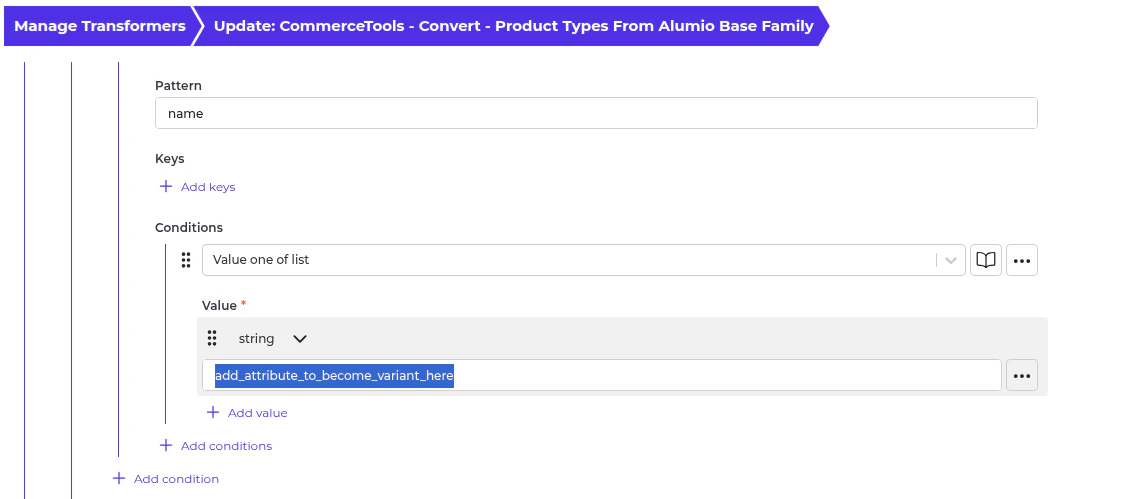Open the 'string' value type dropdown

(272, 339)
